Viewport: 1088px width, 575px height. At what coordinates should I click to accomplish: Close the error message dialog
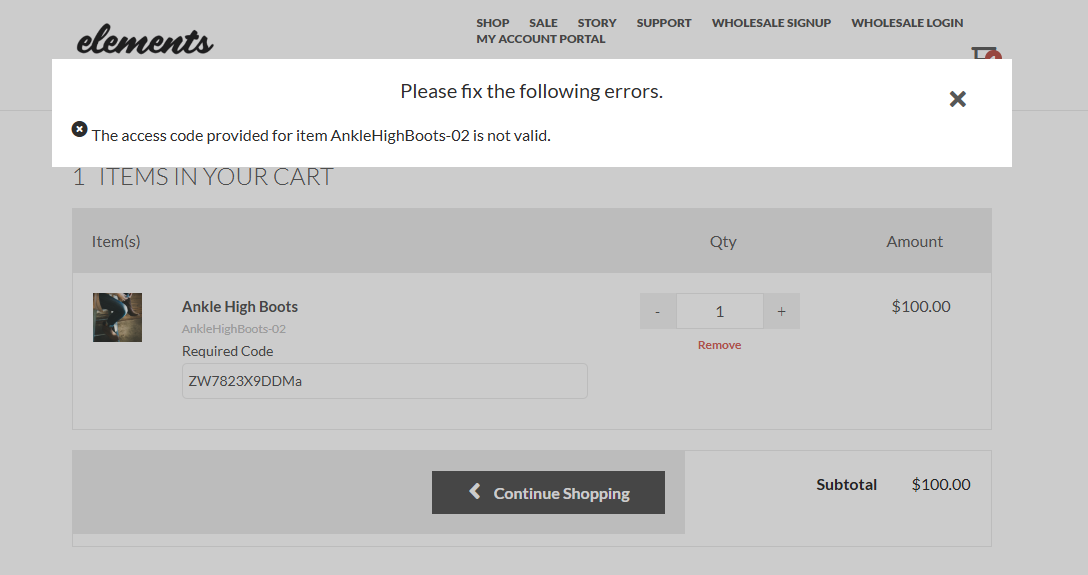pyautogui.click(x=958, y=99)
